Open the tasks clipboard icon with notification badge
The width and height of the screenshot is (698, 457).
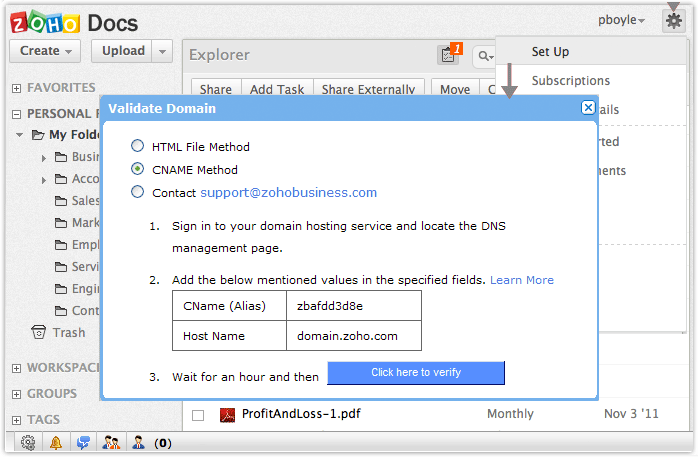pos(449,55)
